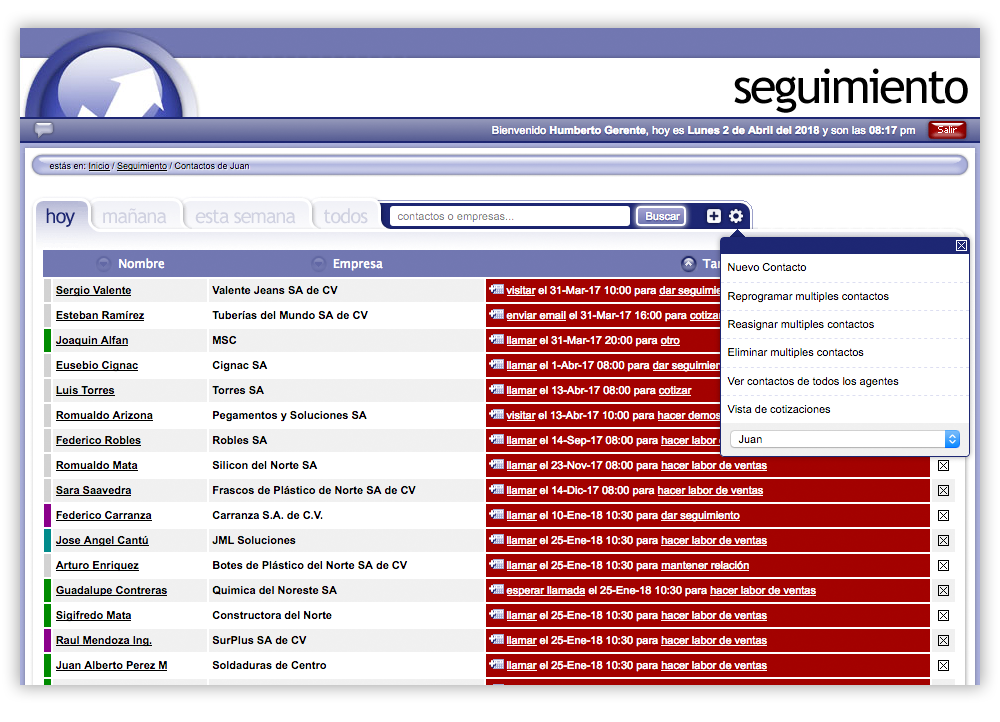Screen dimensions: 1000x722
Task: Select "Reasignar multiples contactos" menu option
Action: (800, 324)
